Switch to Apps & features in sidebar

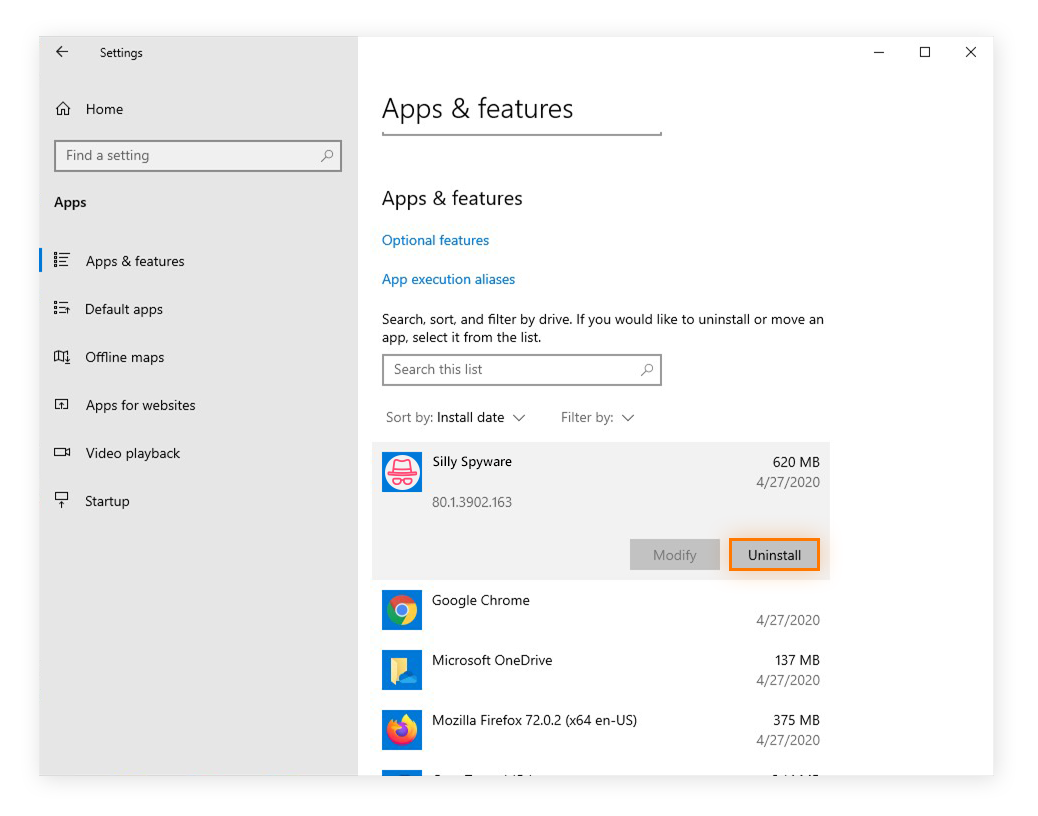tap(135, 261)
